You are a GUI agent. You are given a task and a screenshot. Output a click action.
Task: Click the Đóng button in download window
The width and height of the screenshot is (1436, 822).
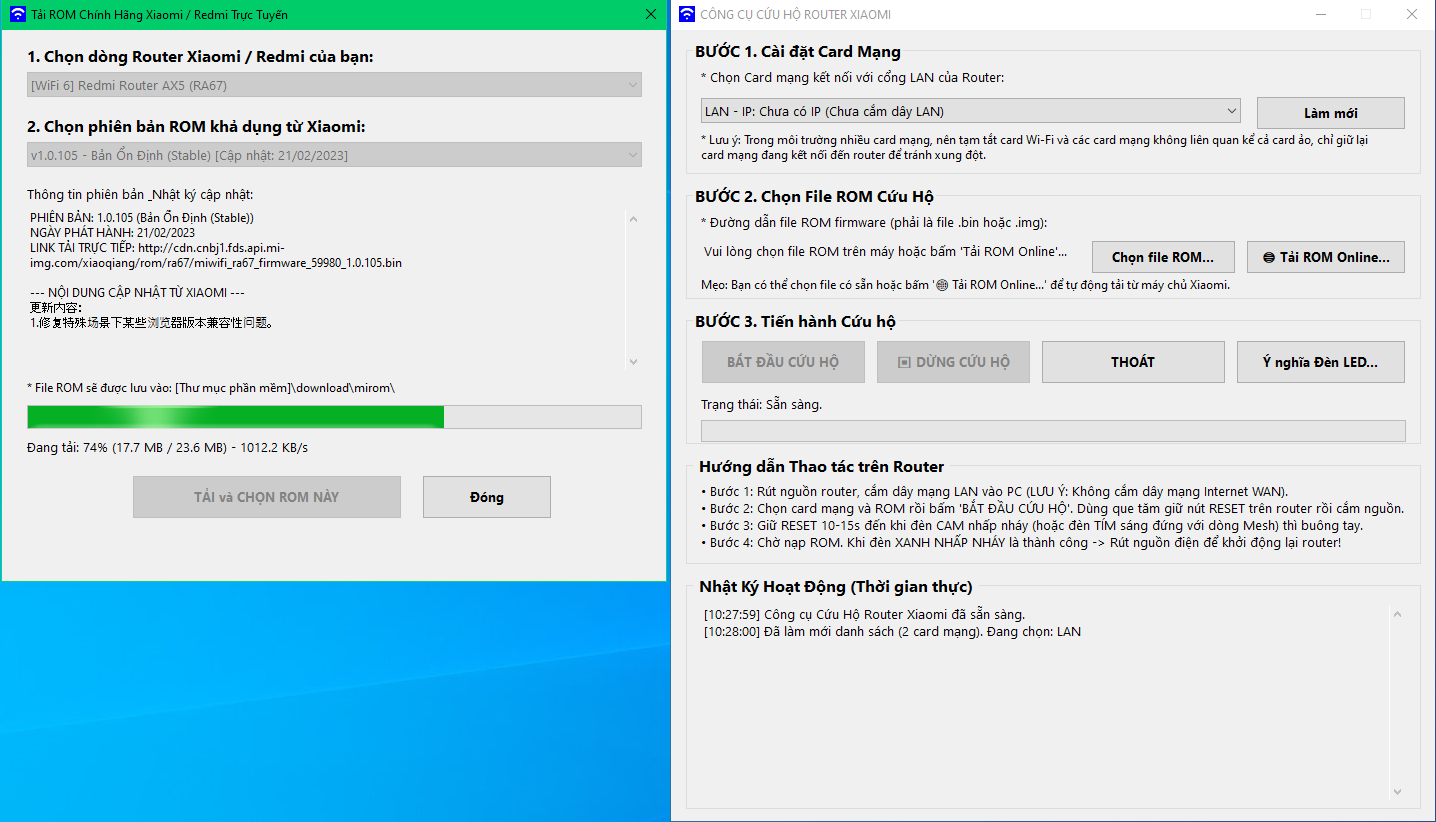tap(487, 497)
